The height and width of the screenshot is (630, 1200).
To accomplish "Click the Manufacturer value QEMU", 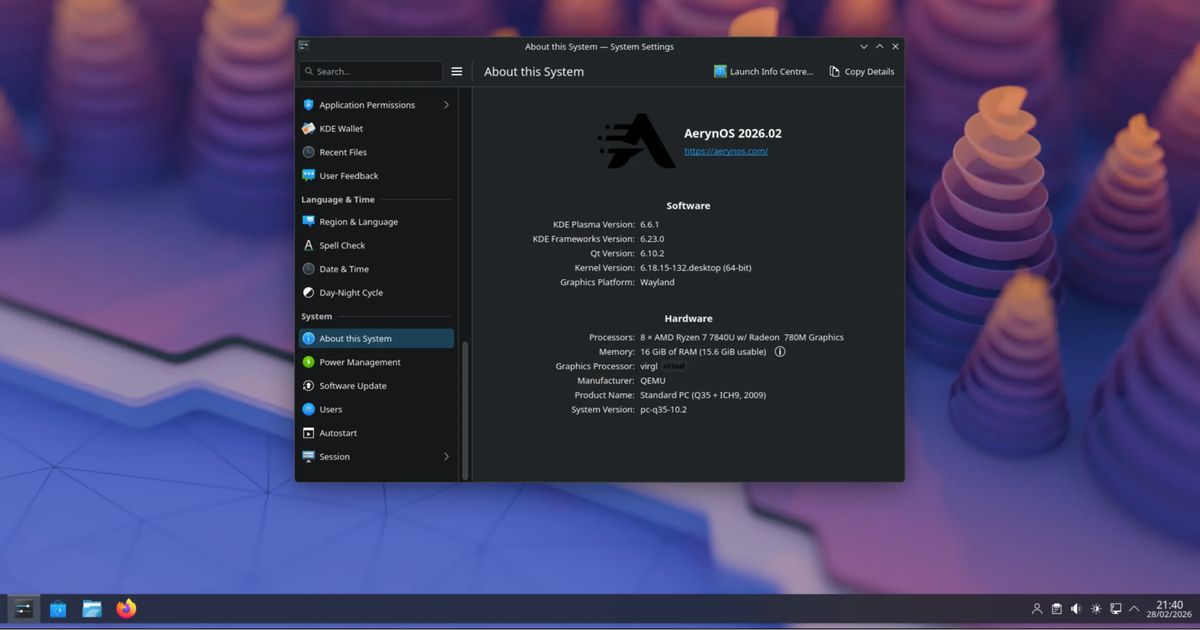I will tap(653, 381).
